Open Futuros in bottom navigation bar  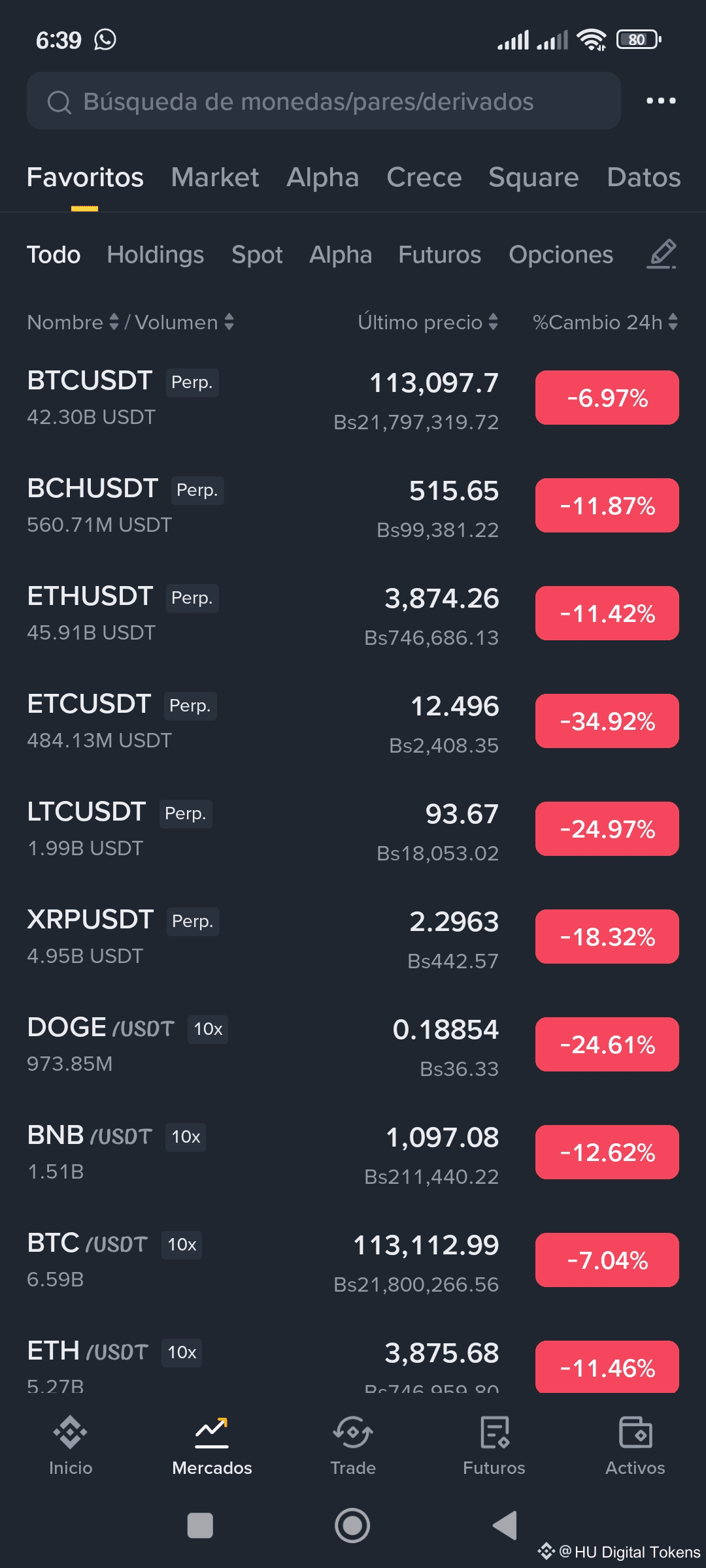pyautogui.click(x=494, y=1445)
